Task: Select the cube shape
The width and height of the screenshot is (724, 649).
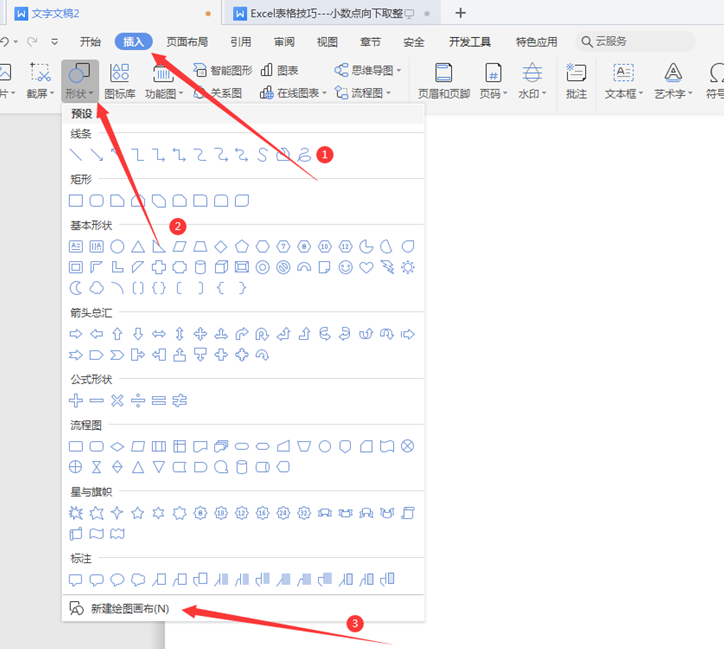Action: 221,267
